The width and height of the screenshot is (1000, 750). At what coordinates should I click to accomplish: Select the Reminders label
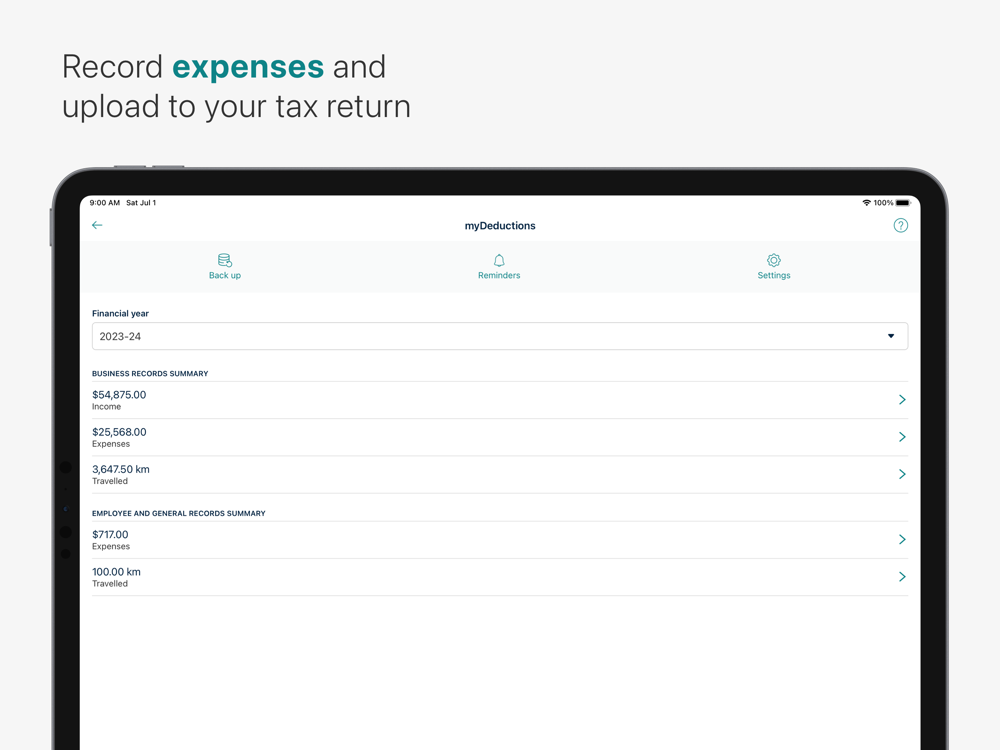point(499,276)
